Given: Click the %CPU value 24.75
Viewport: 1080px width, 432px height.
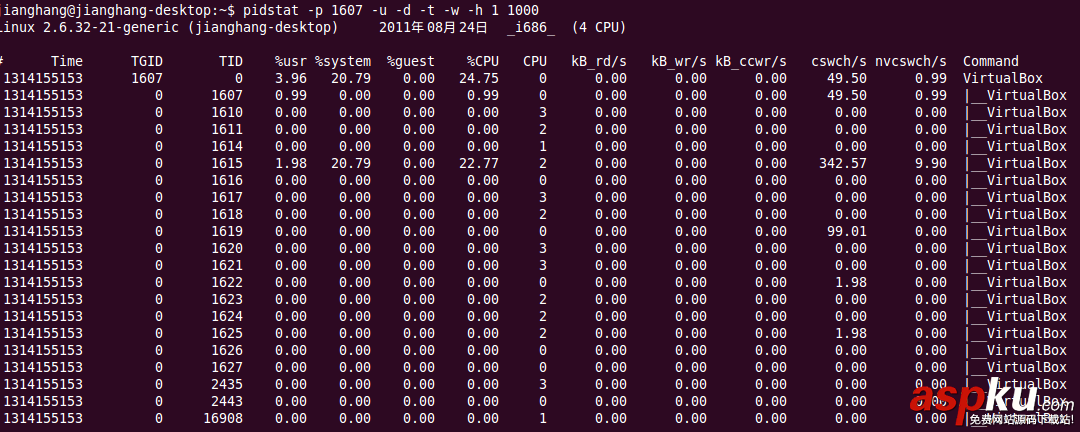Looking at the screenshot, I should [479, 79].
